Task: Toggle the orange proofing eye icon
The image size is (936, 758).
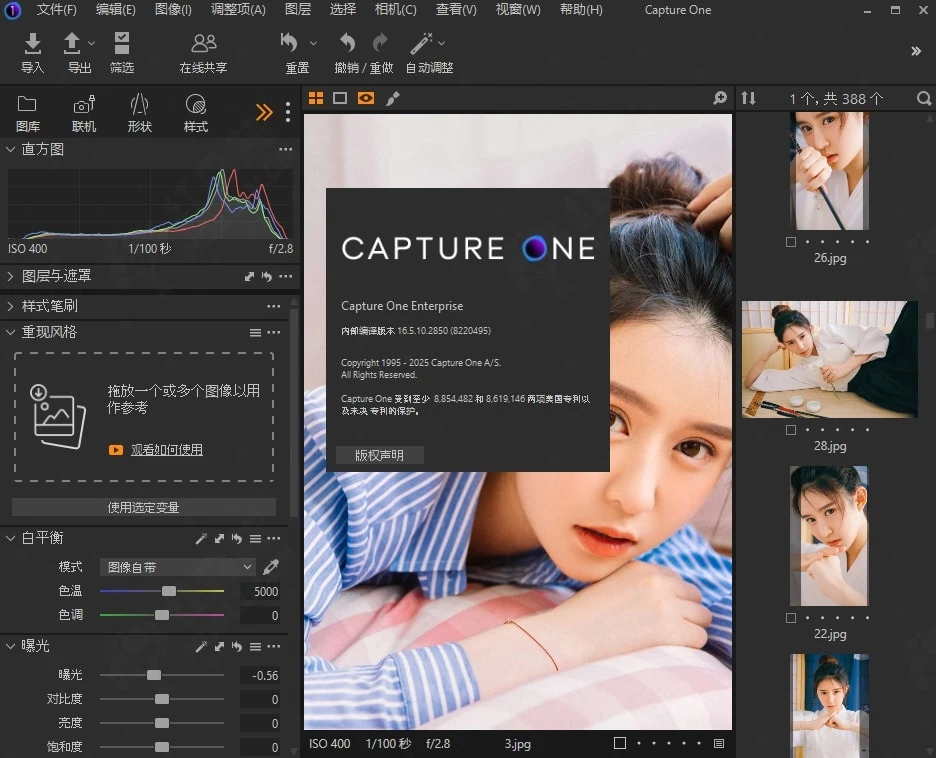Action: coord(366,98)
